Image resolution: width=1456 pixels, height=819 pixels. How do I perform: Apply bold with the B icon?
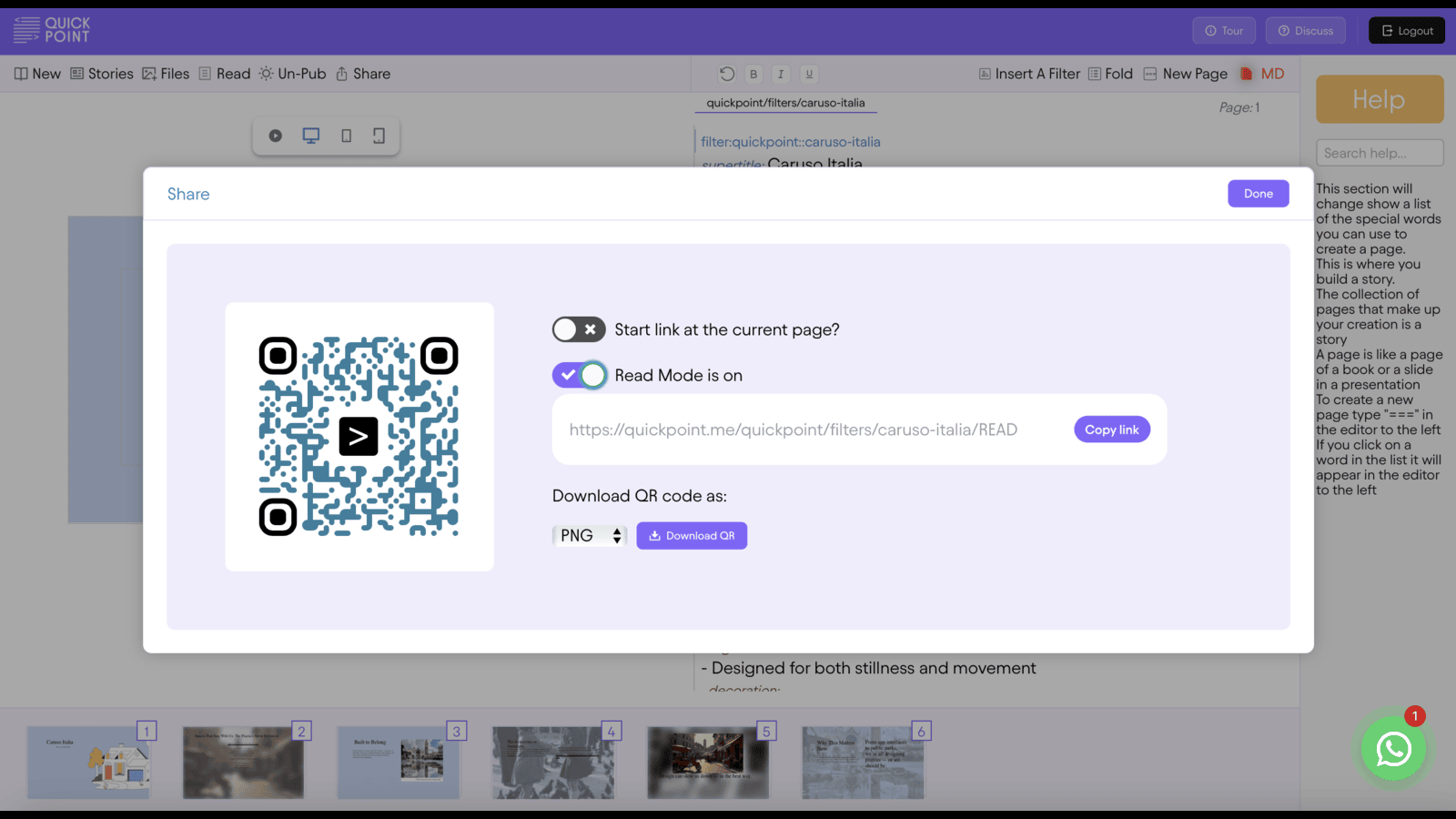[753, 74]
